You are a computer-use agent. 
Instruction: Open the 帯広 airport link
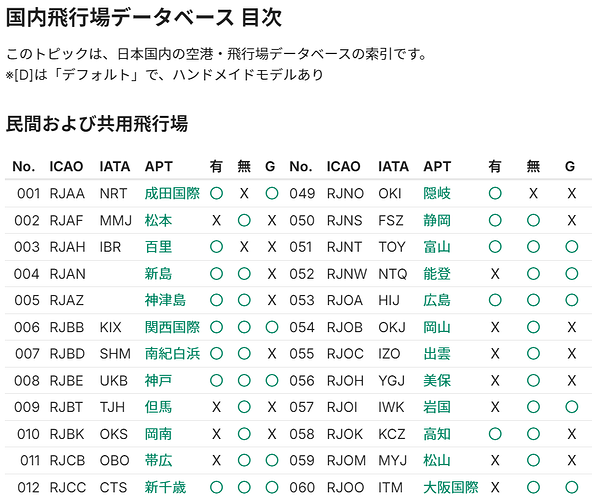click(158, 461)
